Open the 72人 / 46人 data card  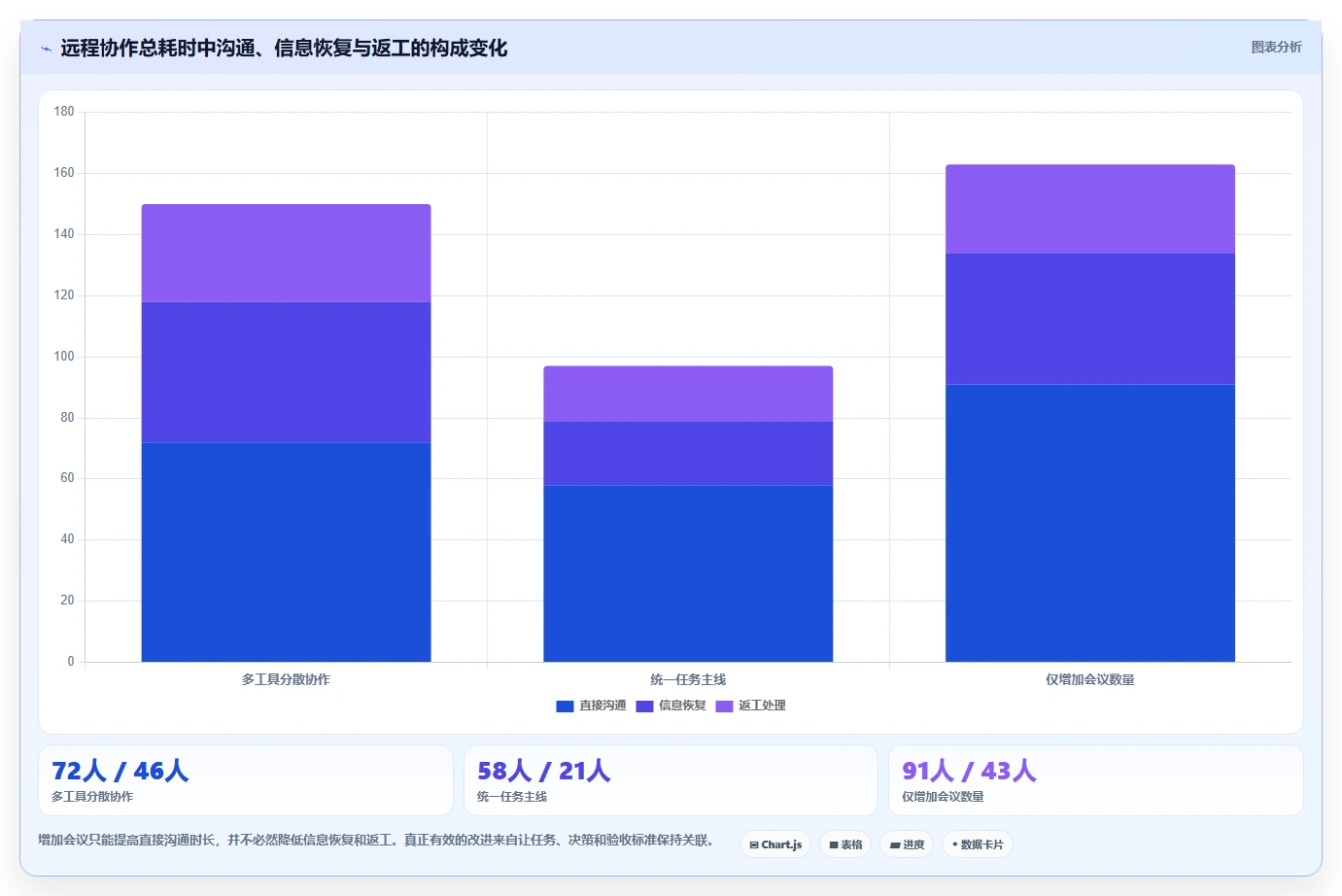click(x=246, y=780)
